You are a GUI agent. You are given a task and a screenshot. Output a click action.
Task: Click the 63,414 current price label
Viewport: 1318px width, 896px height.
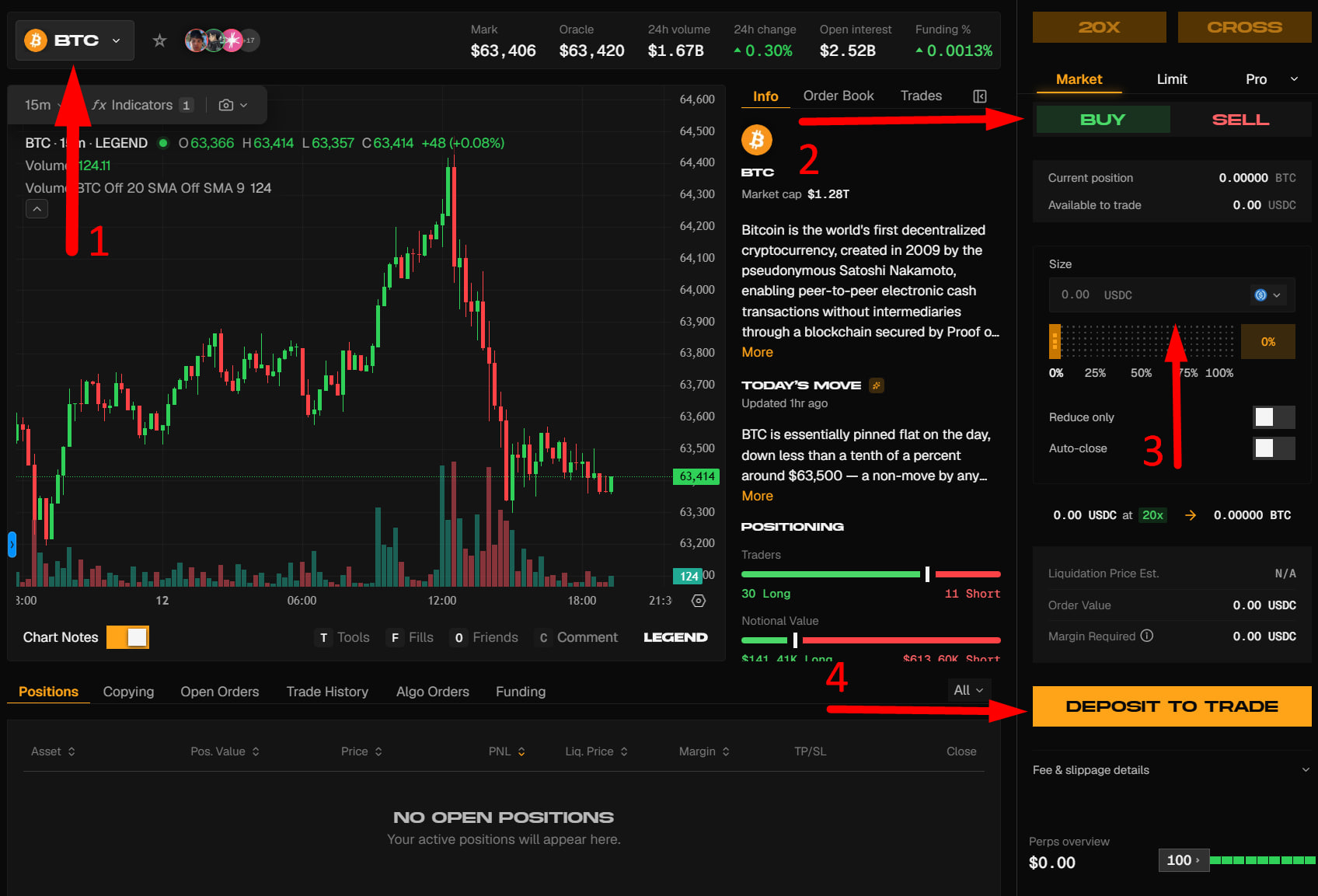696,476
